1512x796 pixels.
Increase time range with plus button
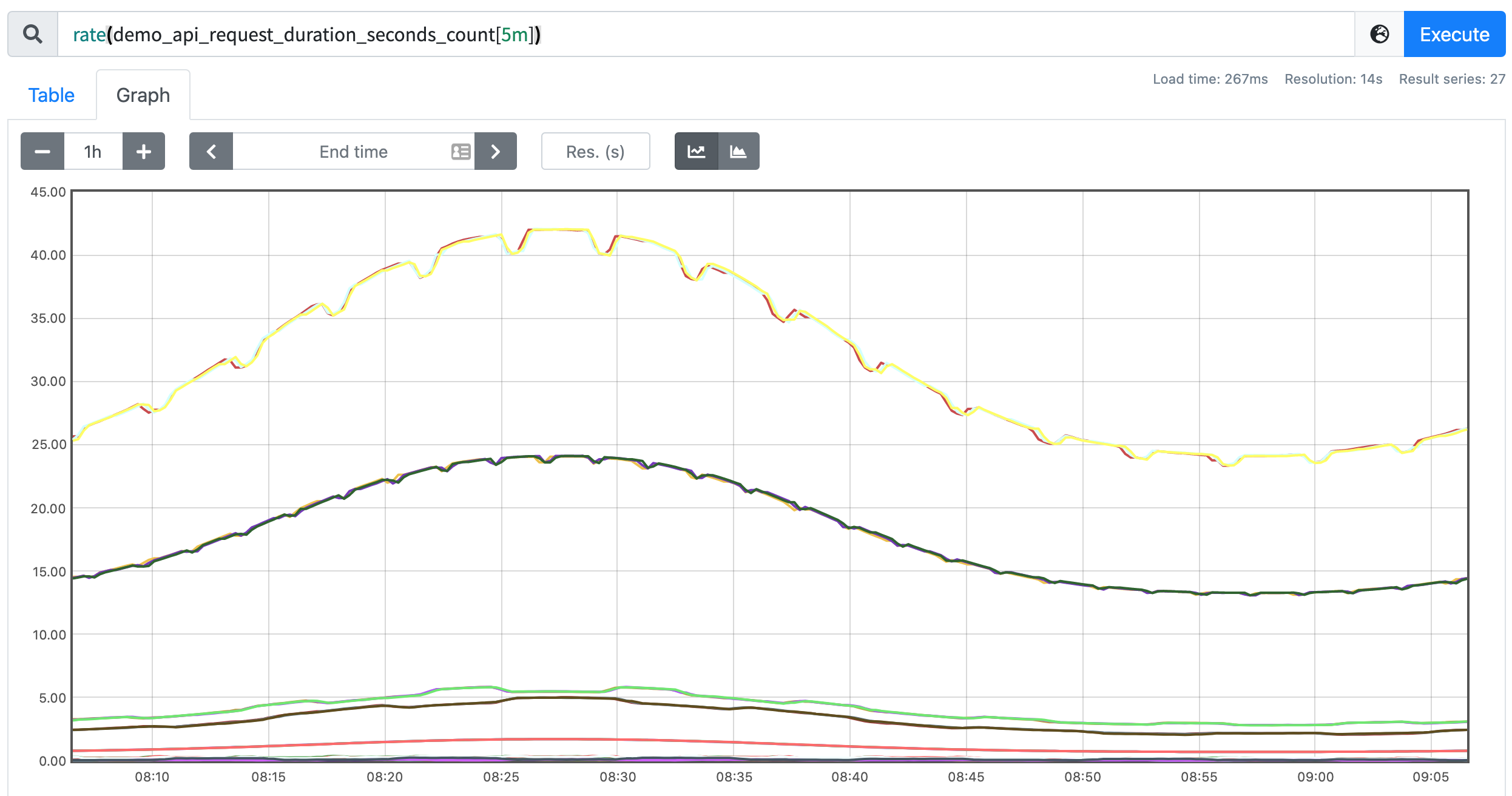(144, 151)
